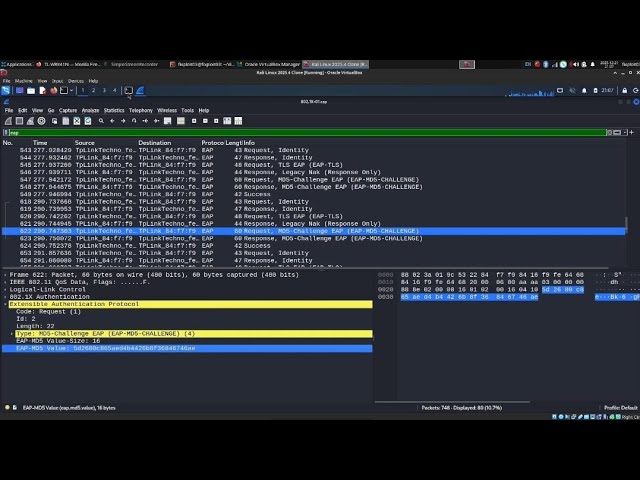Open capture options gear icon
Viewport: 640px width, 480px height.
[x=41, y=121]
